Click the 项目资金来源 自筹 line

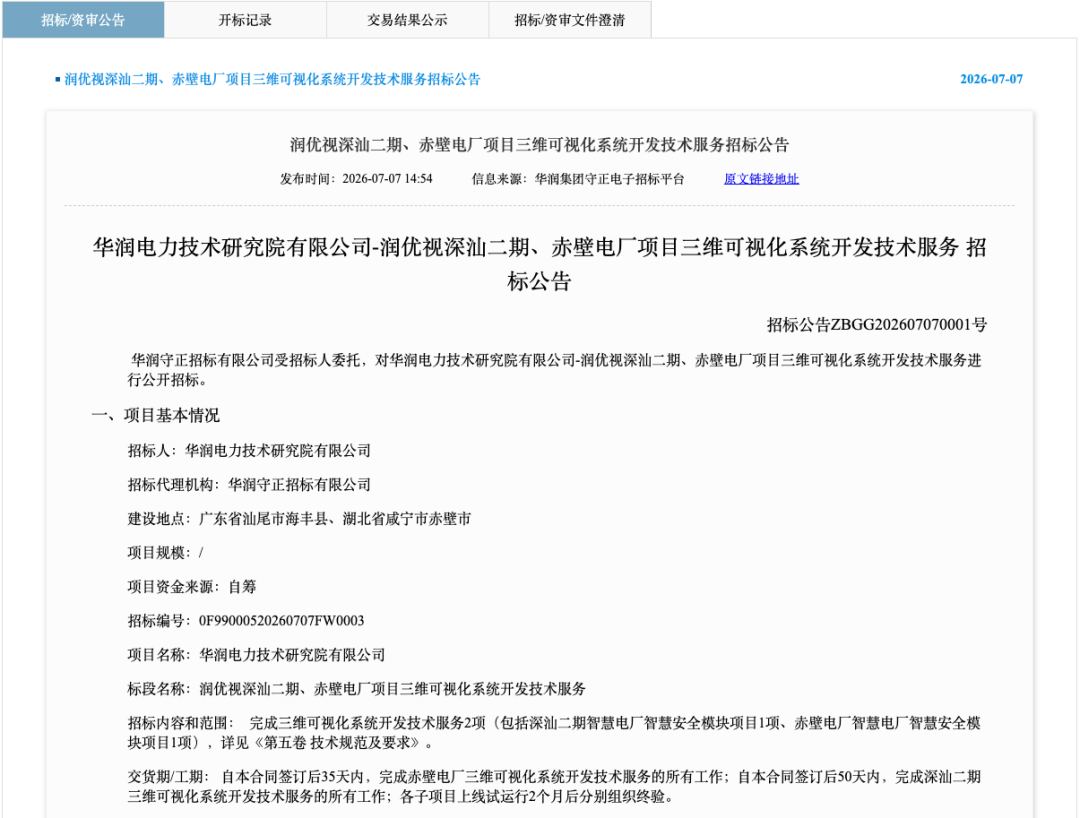pos(192,587)
